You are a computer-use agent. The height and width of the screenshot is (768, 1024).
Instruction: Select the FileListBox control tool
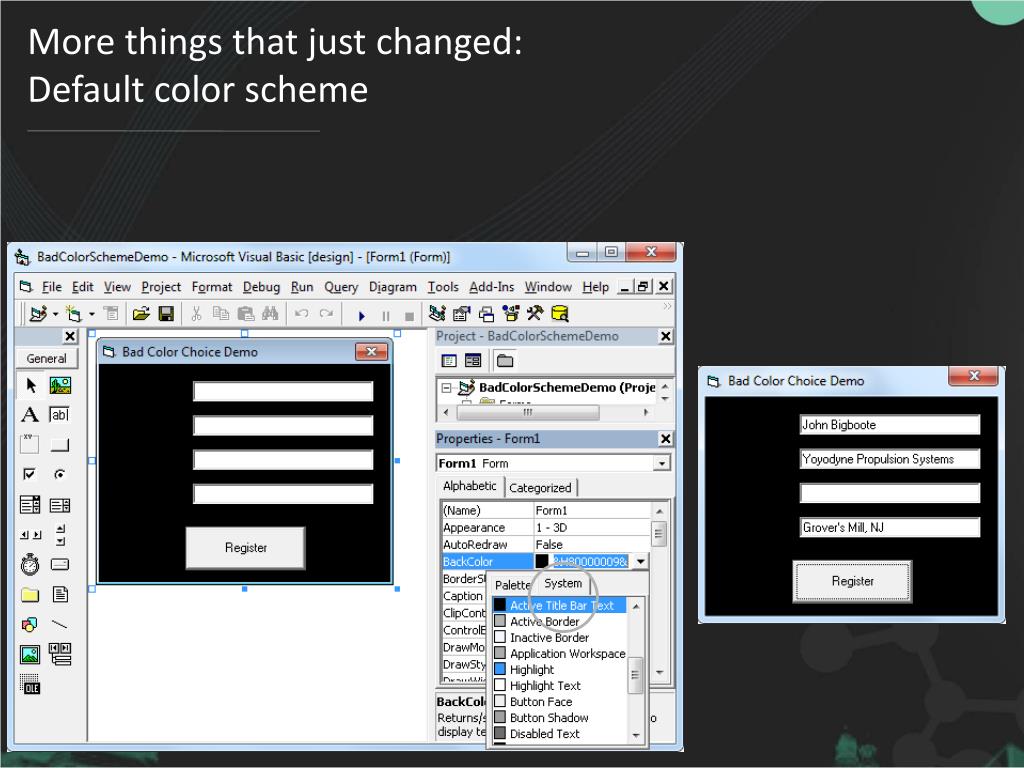click(x=60, y=594)
